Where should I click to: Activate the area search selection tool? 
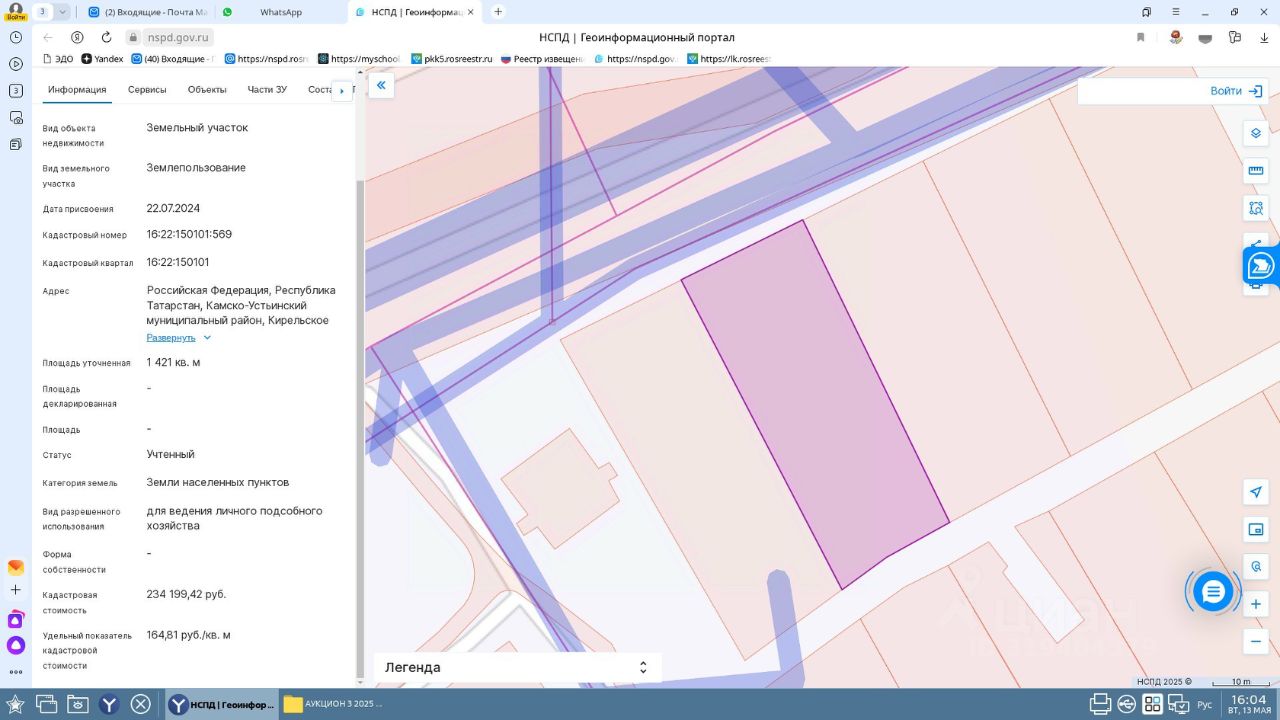(1256, 208)
